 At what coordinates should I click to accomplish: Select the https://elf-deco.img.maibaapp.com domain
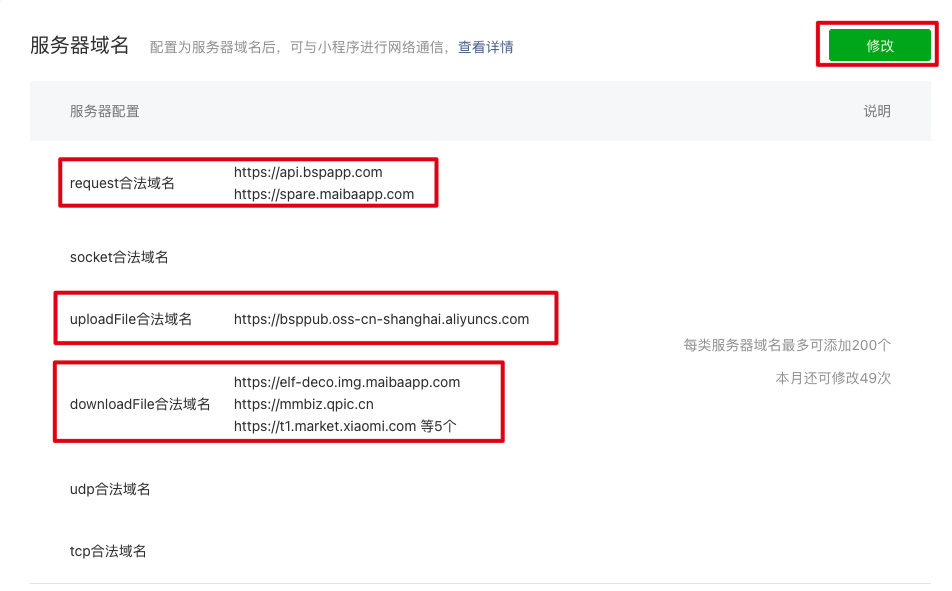tap(347, 382)
